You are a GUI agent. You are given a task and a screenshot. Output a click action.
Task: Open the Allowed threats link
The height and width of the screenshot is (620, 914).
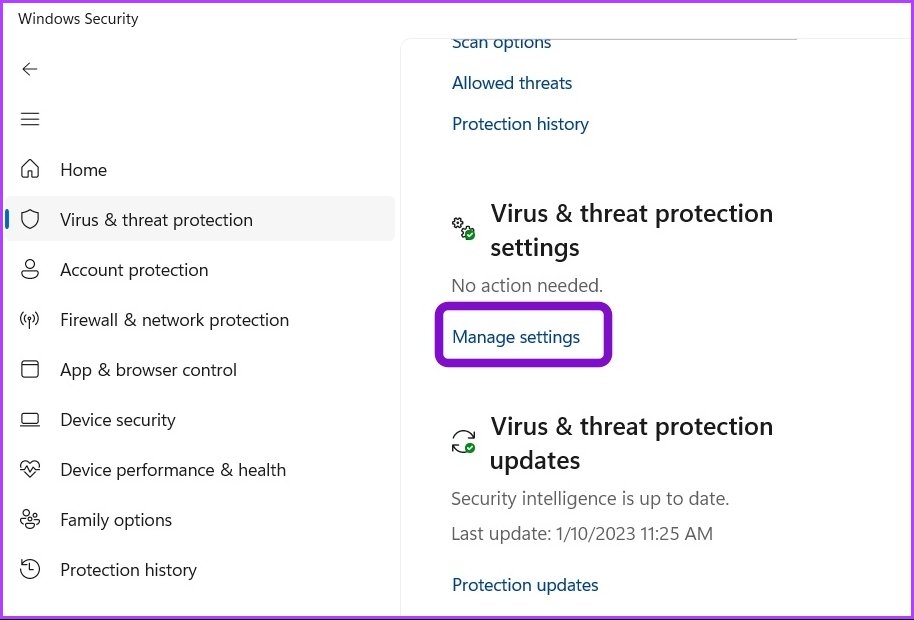click(512, 83)
